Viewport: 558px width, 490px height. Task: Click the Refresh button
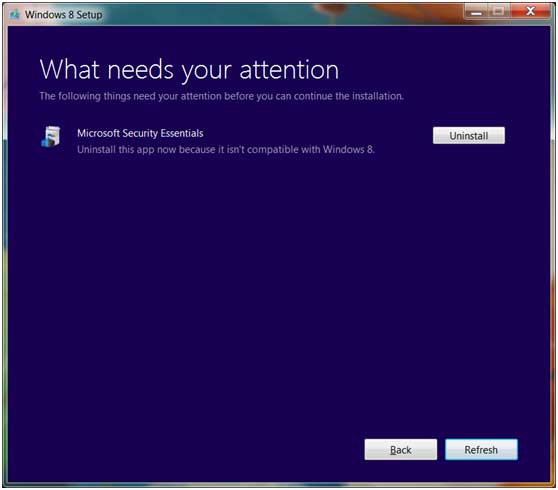click(481, 449)
